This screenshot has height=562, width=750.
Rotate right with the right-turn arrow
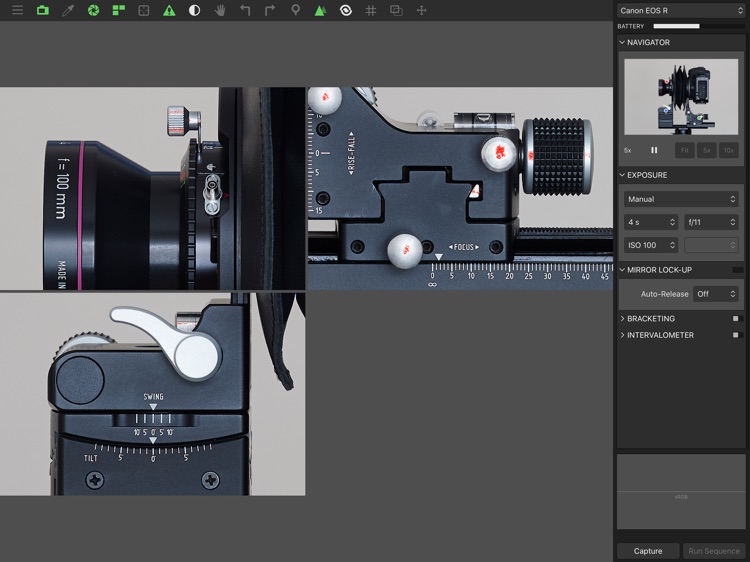click(270, 10)
